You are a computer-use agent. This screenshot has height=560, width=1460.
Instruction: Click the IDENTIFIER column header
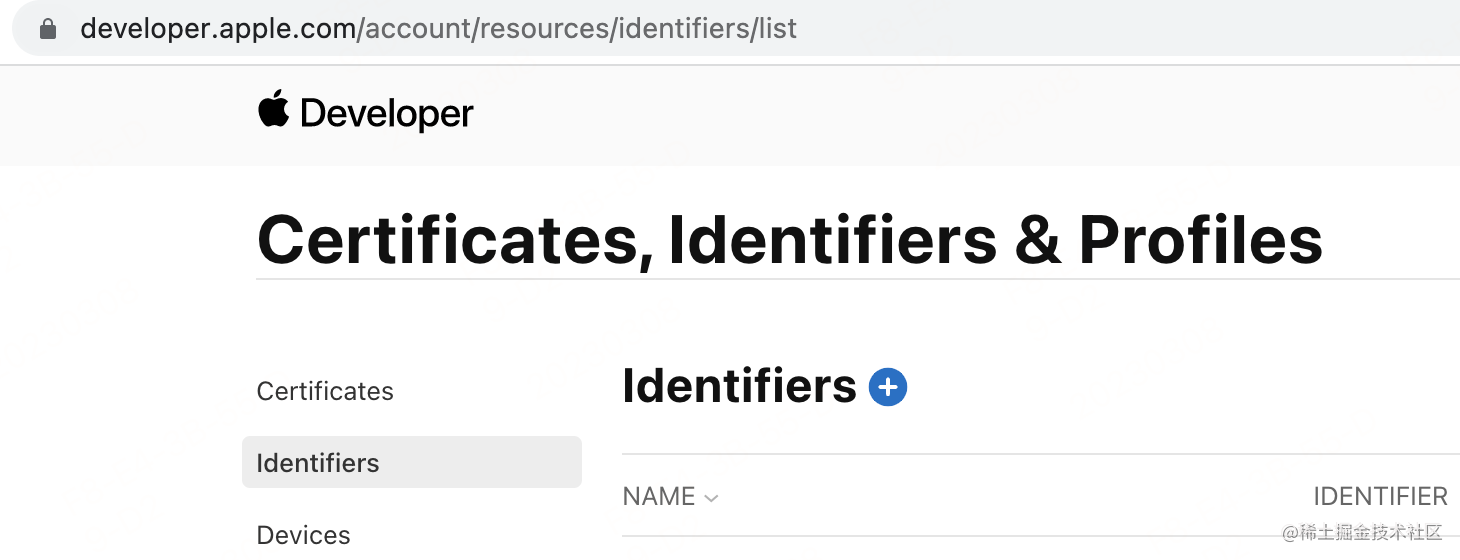(1380, 496)
